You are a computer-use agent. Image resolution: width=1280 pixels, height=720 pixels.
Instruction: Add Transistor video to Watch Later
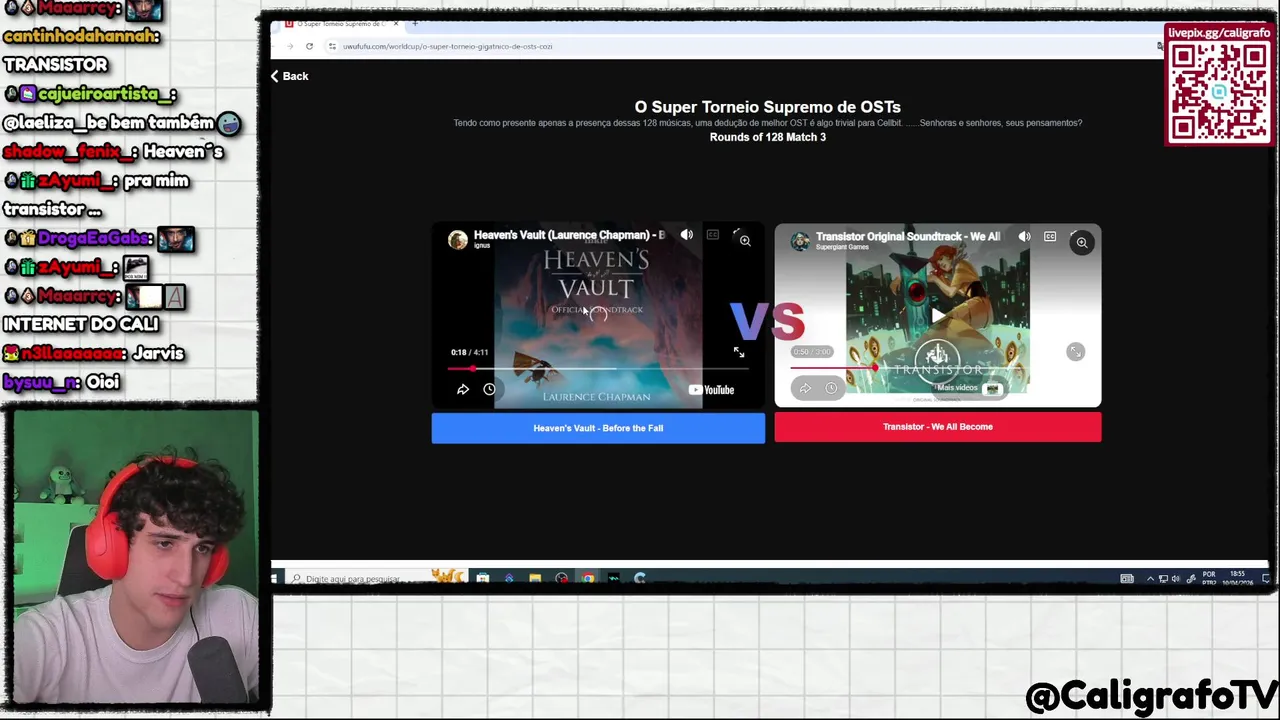831,388
